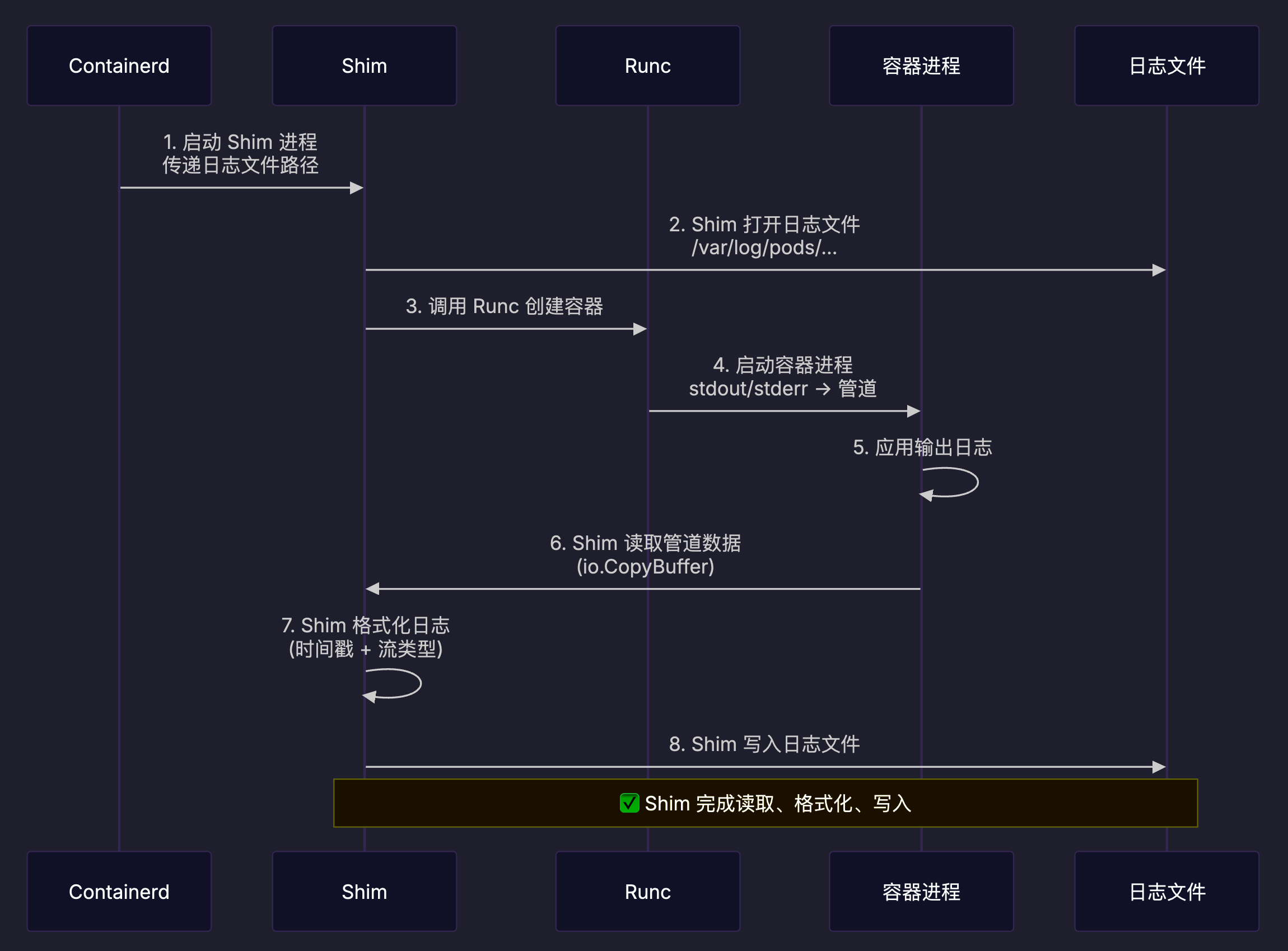
Task: Click the '1. 启动 Shim 进程' message label
Action: click(x=240, y=142)
